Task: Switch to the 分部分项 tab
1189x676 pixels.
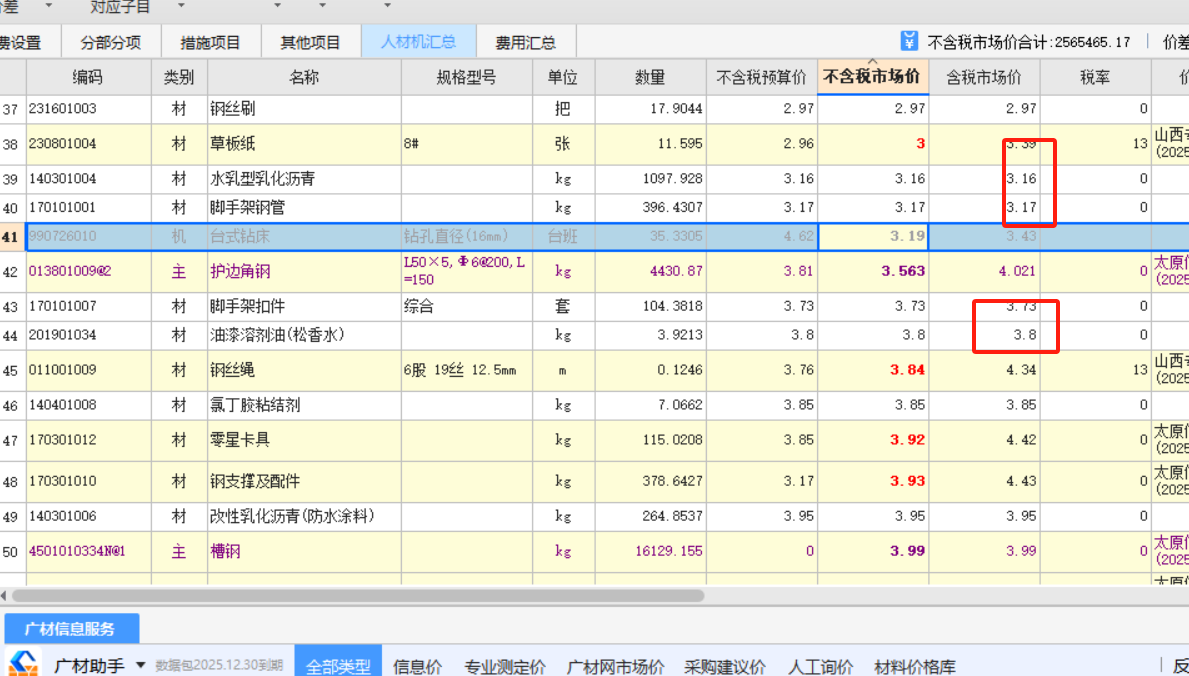Action: pyautogui.click(x=111, y=42)
